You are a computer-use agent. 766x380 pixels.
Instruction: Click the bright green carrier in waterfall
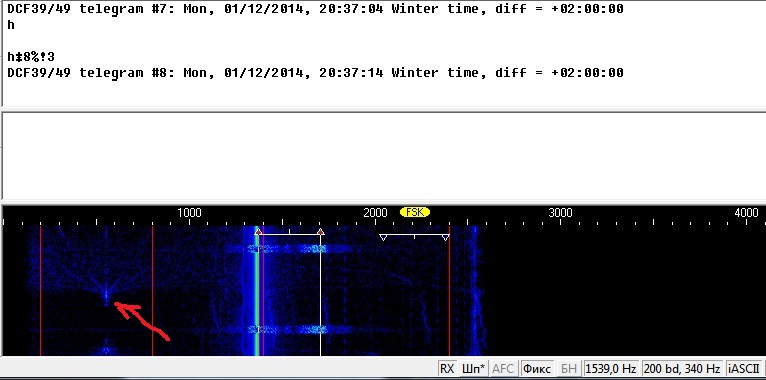coord(255,291)
